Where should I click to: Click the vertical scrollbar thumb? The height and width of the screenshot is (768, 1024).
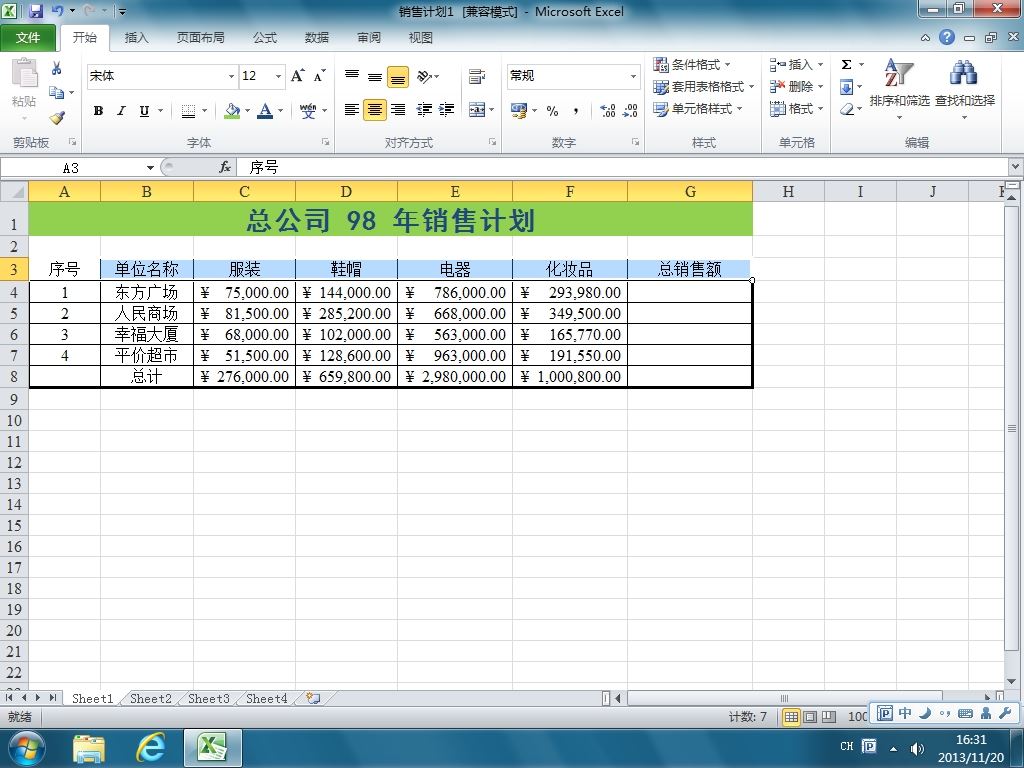pos(1012,428)
